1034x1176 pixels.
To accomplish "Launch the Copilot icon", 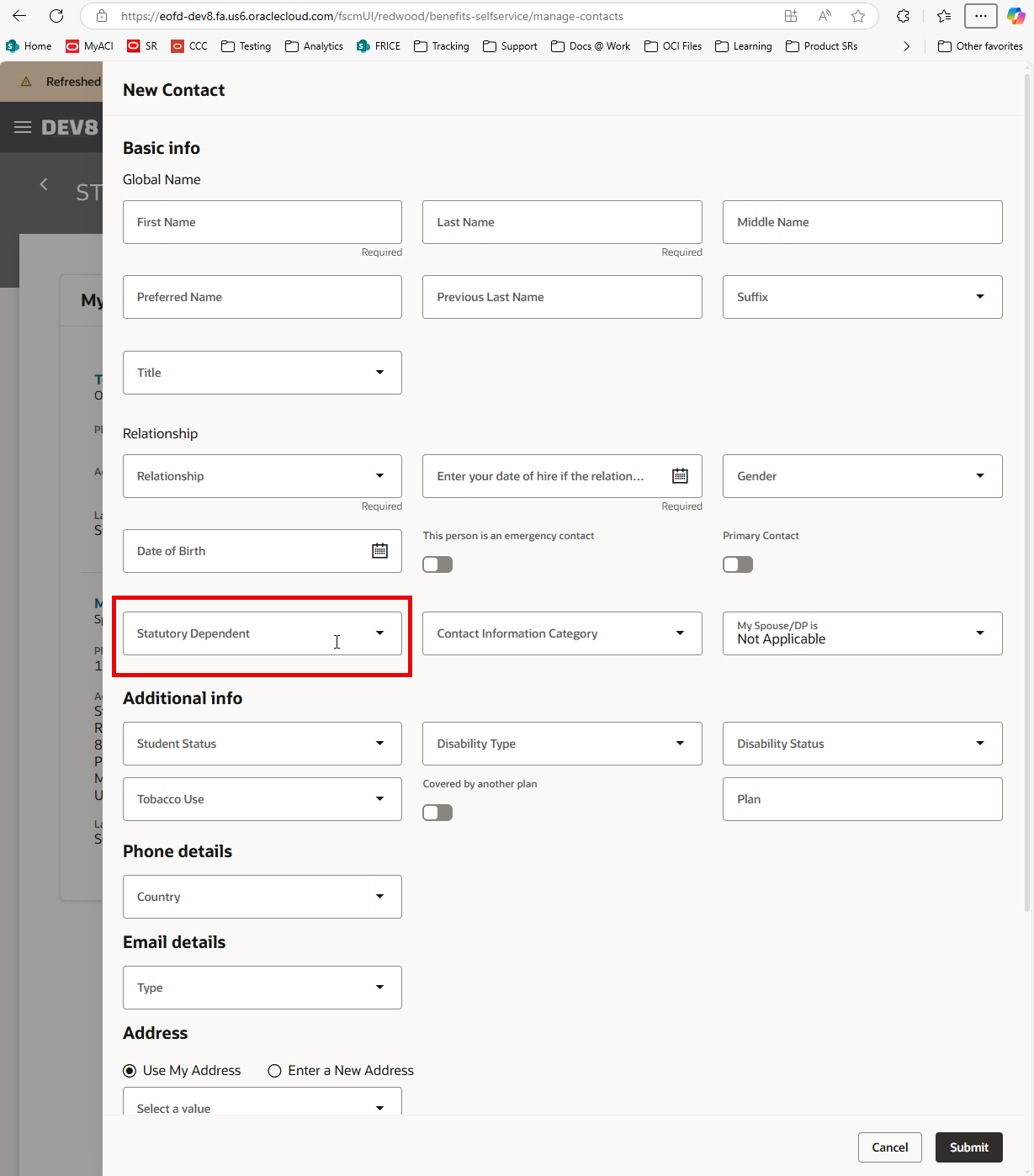I will click(1016, 16).
